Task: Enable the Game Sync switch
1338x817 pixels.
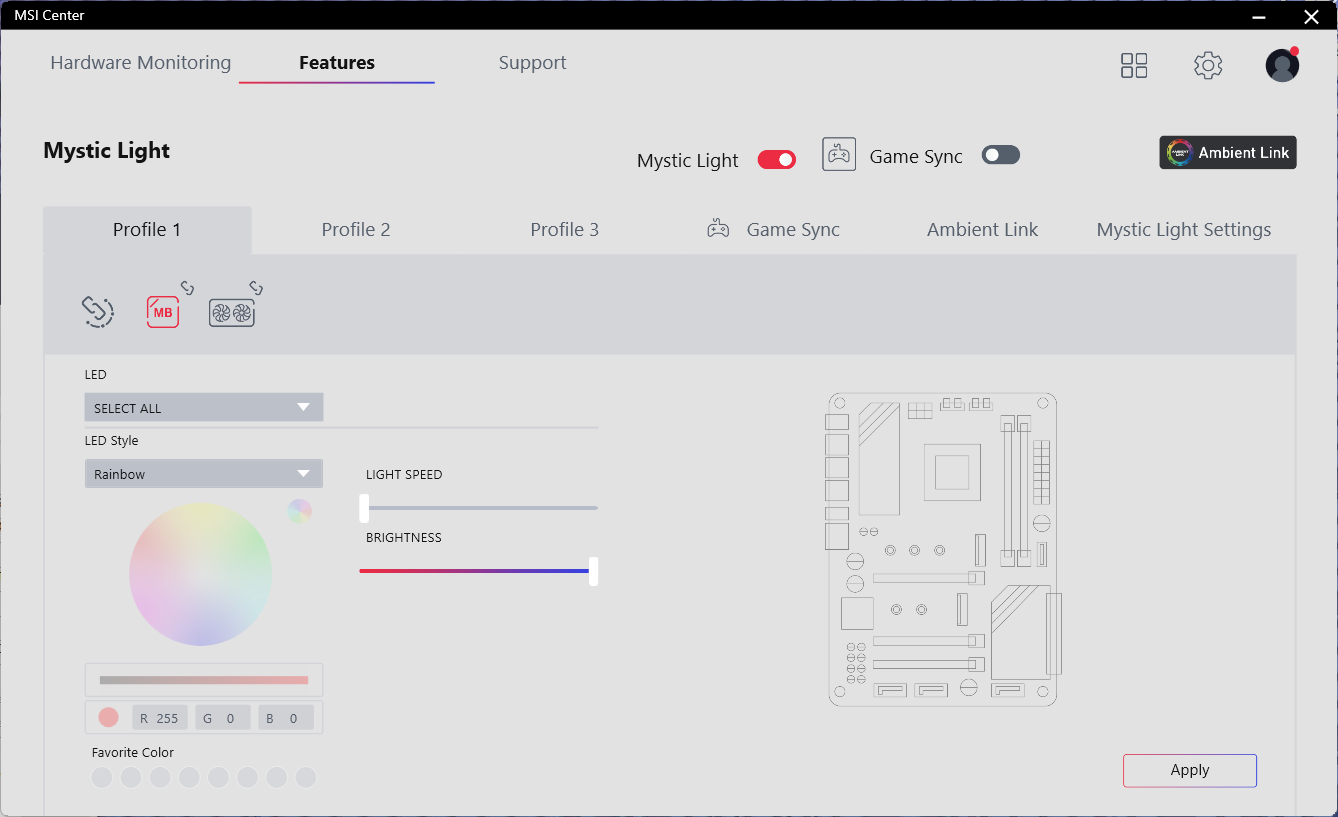Action: click(x=1001, y=155)
